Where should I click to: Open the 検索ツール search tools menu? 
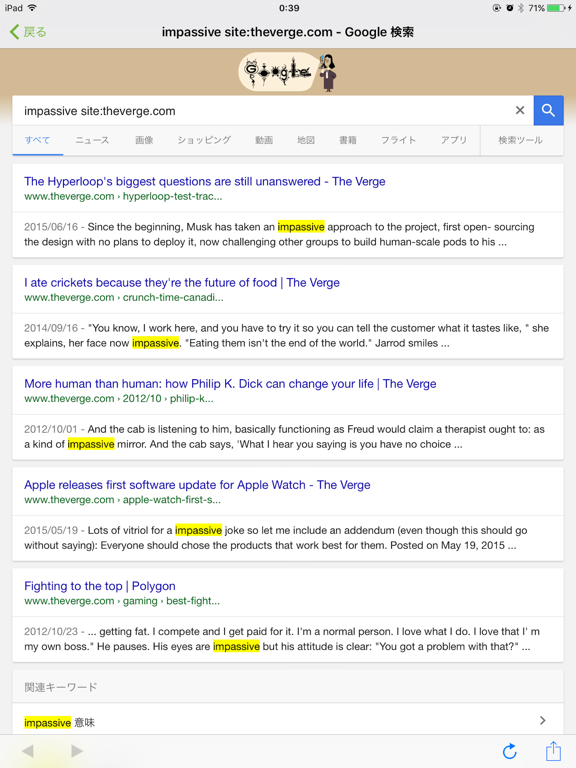521,140
